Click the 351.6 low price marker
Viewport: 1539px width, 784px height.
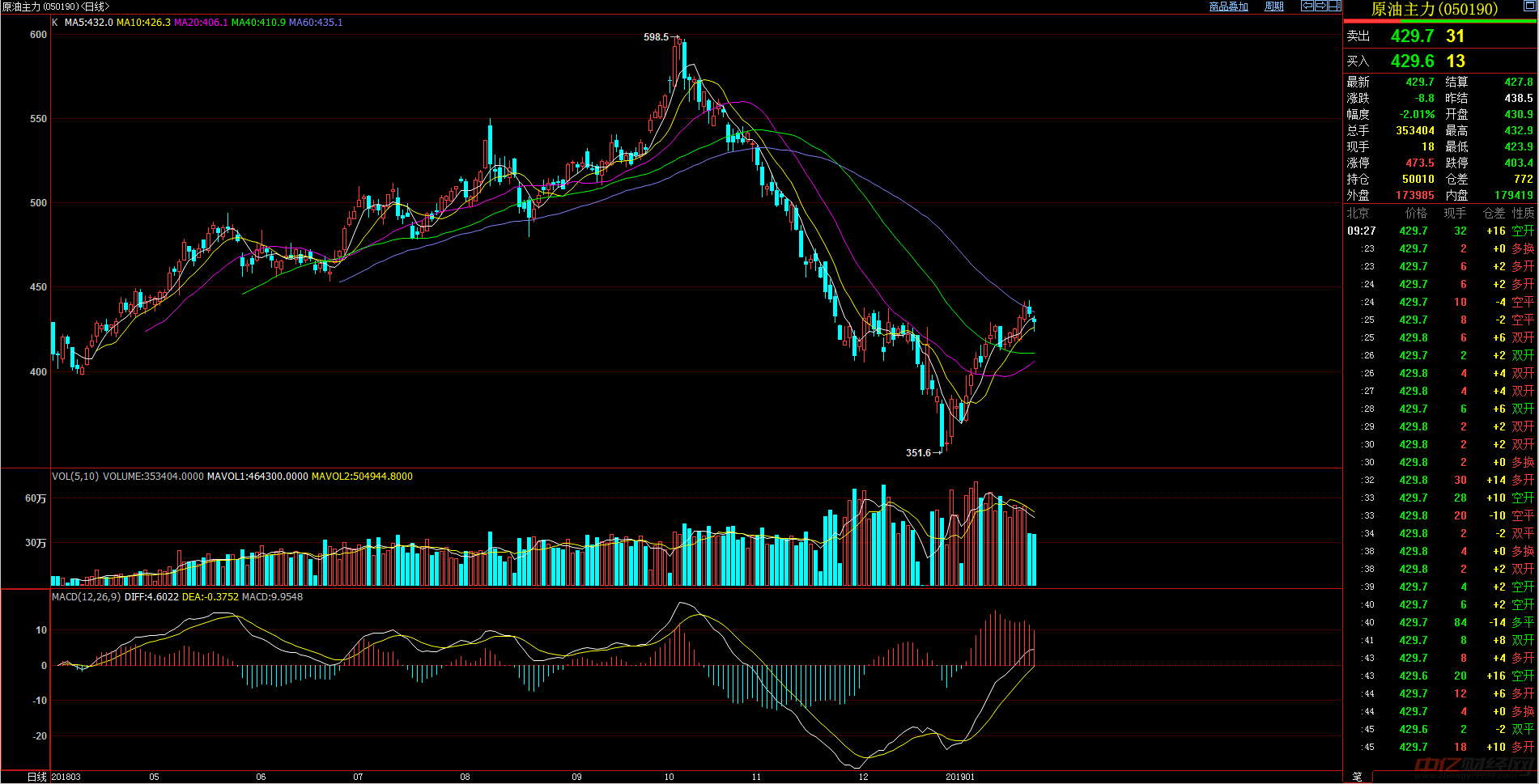918,453
